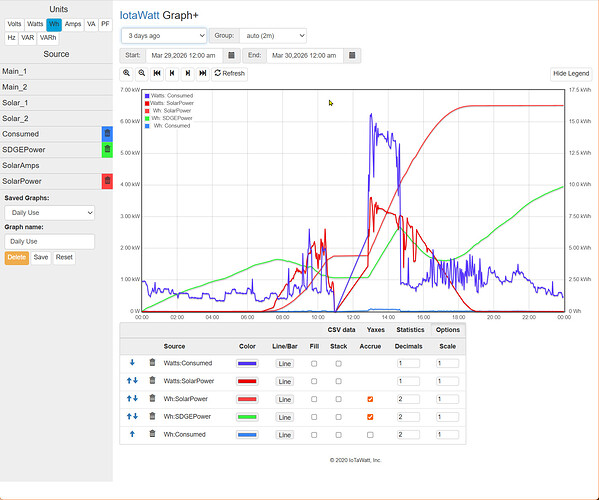Change Line/Bar type for Wh:SolarPower

tap(285, 400)
